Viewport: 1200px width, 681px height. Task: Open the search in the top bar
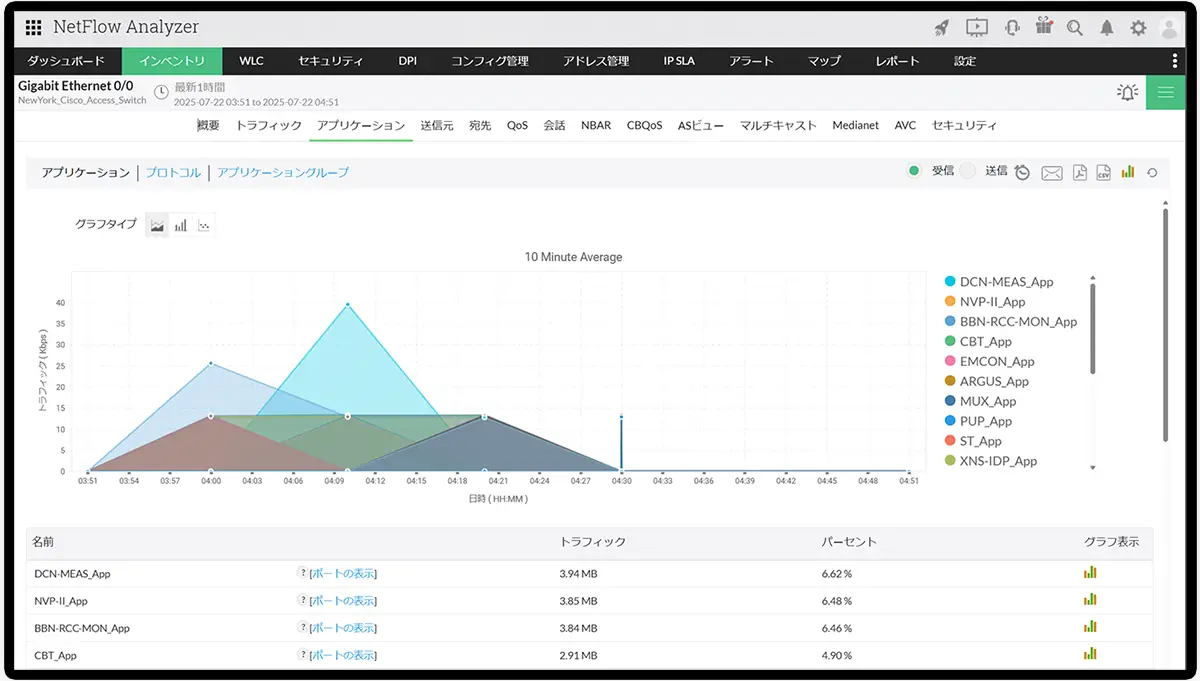1075,27
